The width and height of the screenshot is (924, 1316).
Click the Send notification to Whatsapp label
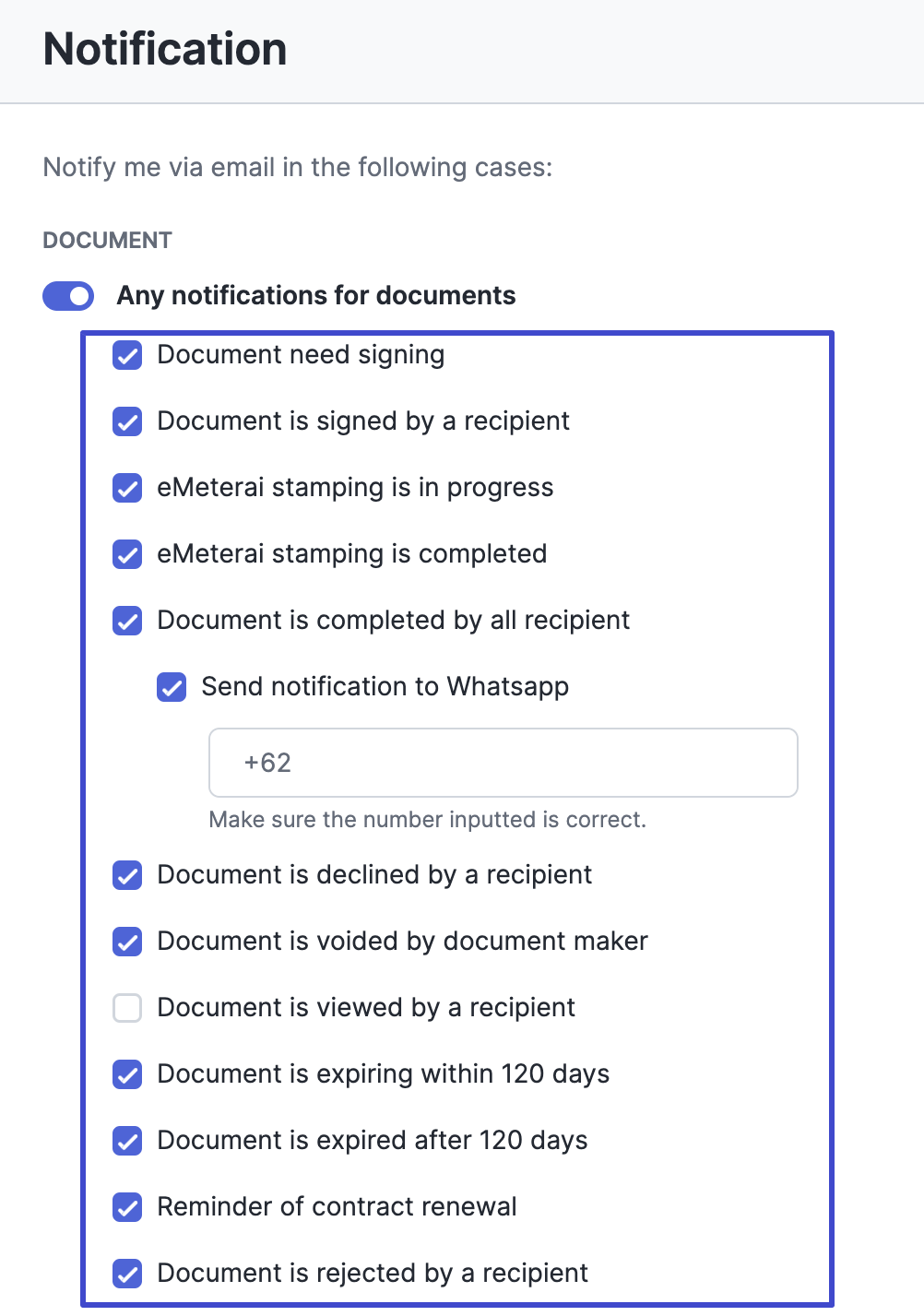tap(385, 687)
